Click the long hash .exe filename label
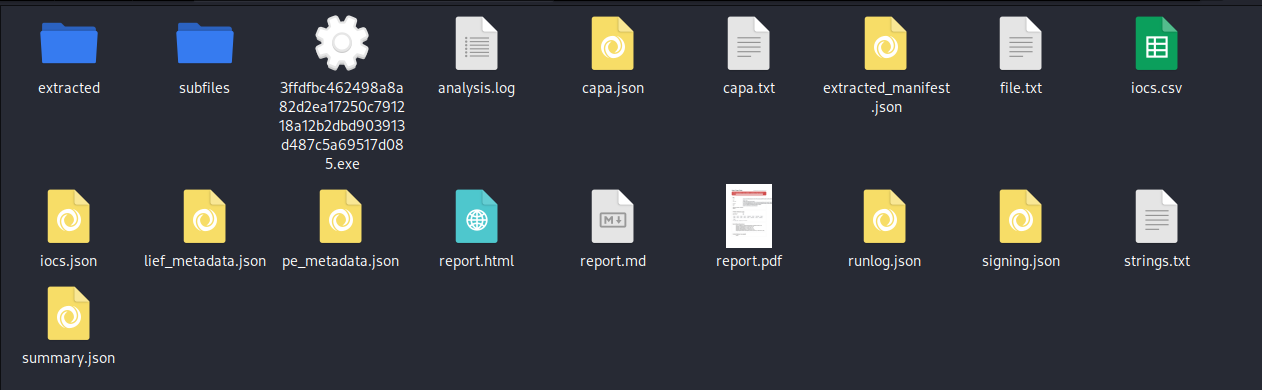Image resolution: width=1262 pixels, height=390 pixels. click(x=341, y=126)
